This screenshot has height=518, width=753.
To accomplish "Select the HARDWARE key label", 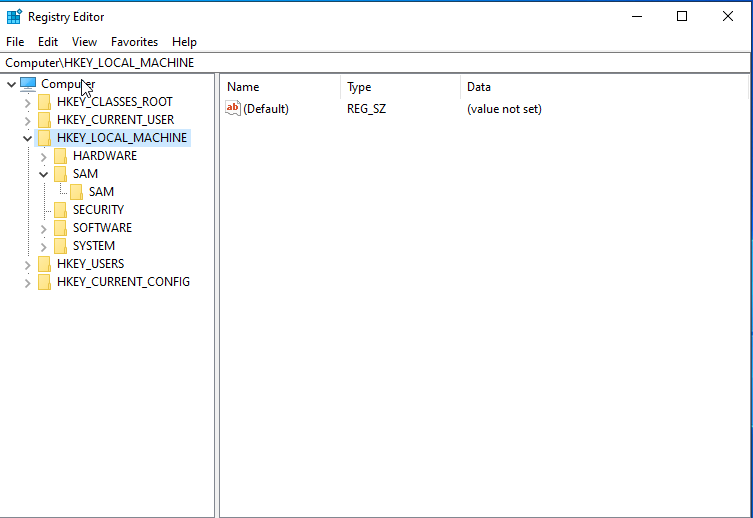I will [x=105, y=156].
